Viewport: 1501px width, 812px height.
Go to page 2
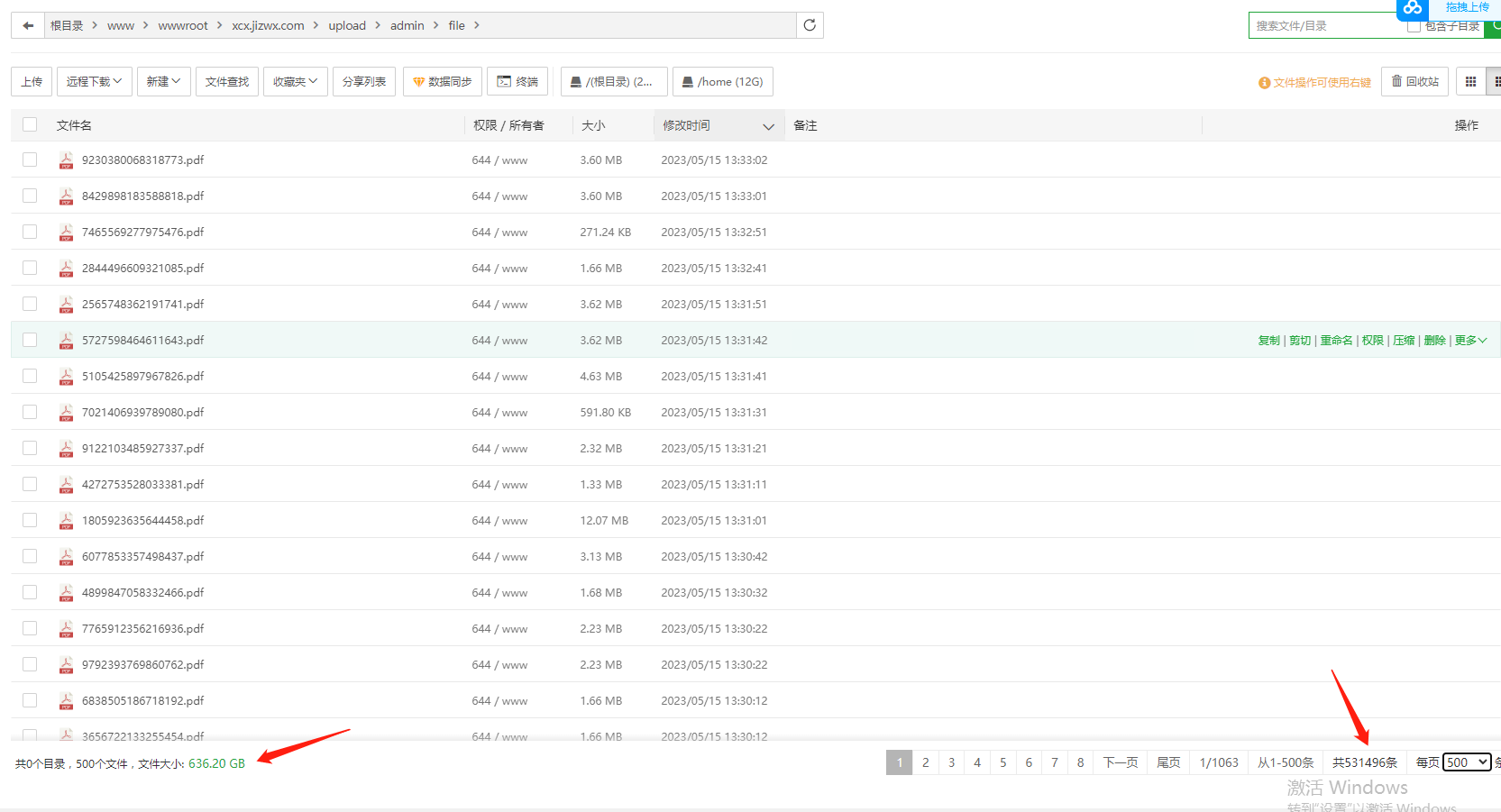pyautogui.click(x=925, y=762)
